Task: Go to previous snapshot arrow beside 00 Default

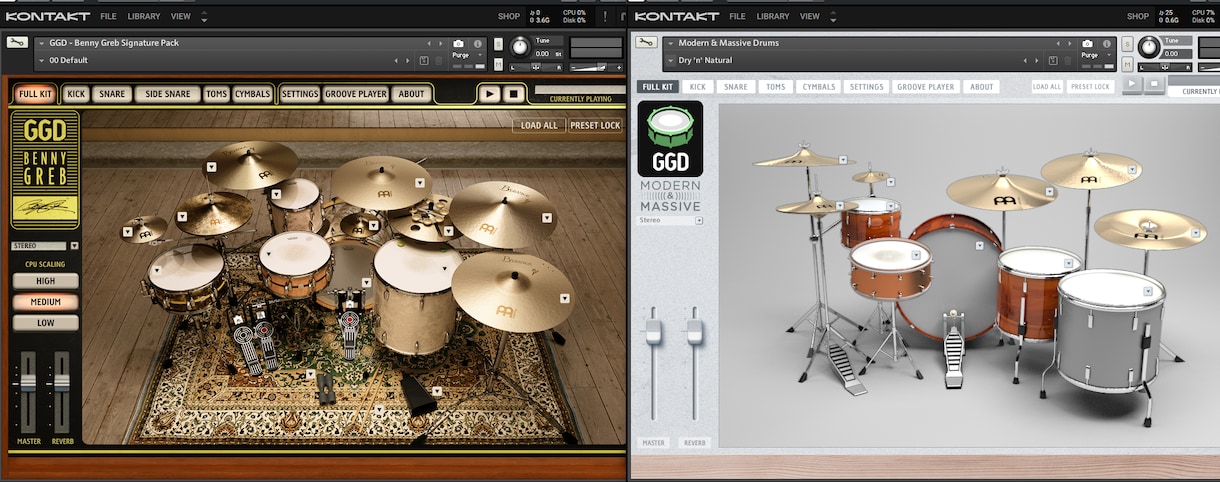Action: (396, 61)
